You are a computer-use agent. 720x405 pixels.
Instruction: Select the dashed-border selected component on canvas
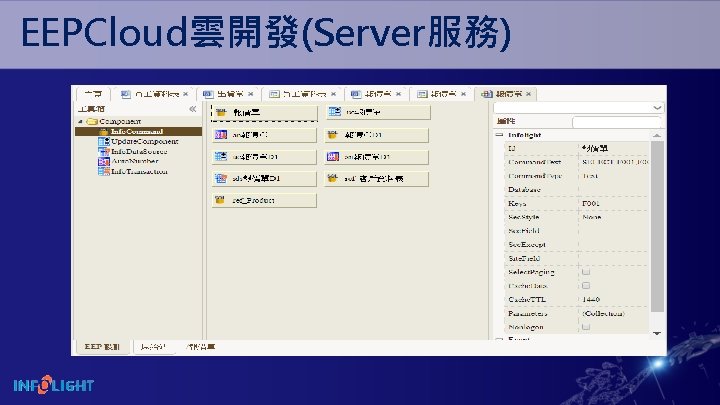[264, 112]
